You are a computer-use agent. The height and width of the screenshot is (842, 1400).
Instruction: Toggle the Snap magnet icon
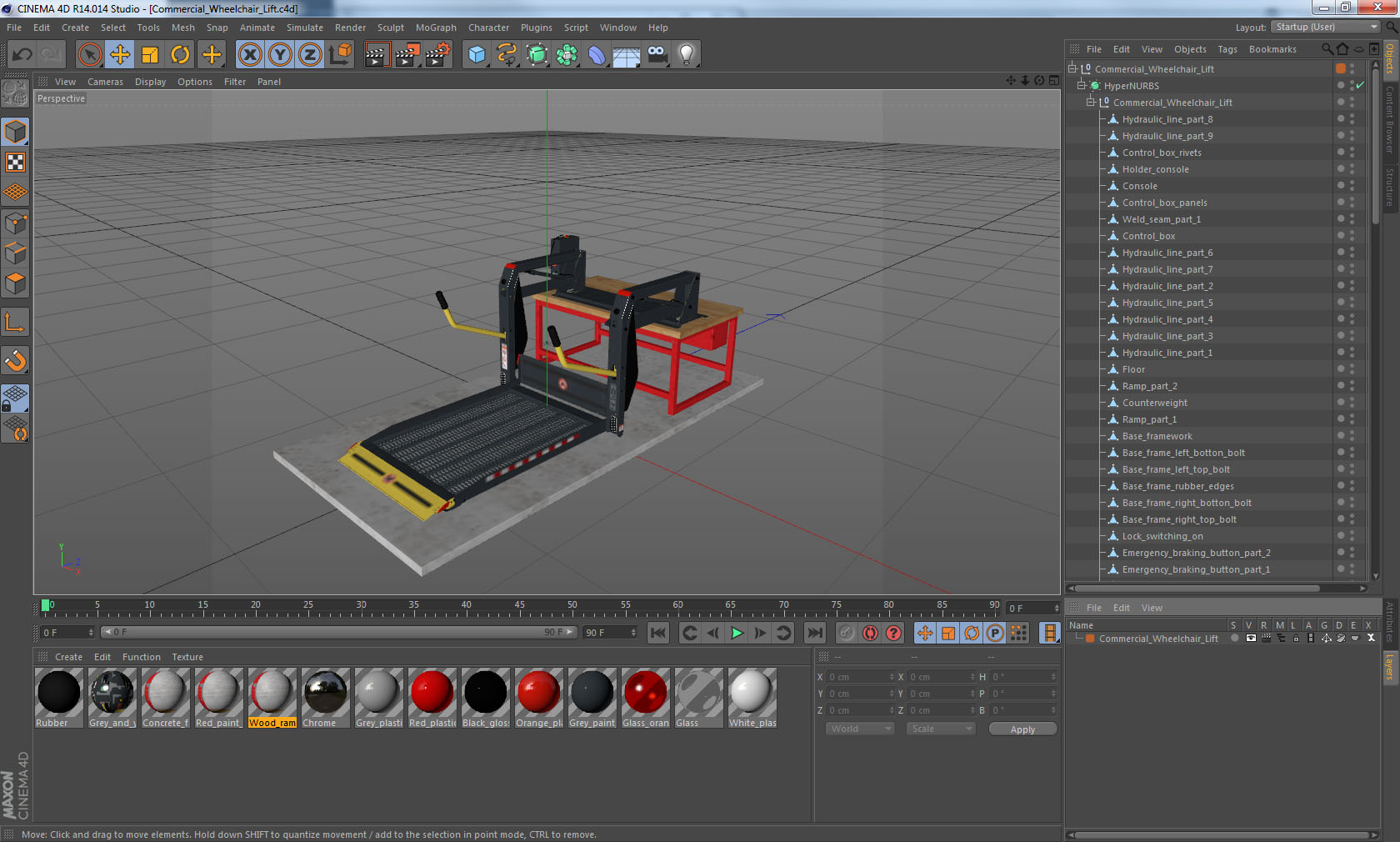point(15,361)
